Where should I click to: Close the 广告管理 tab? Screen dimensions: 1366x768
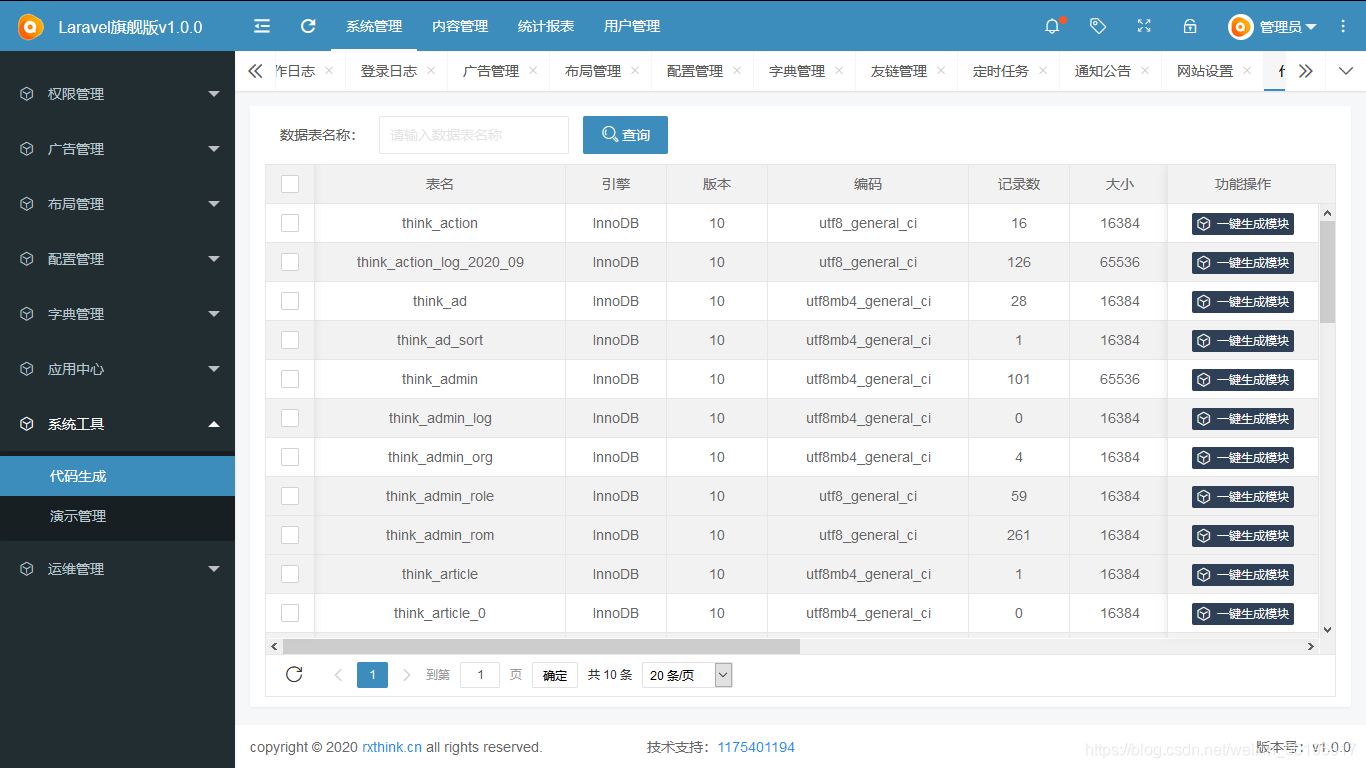click(x=533, y=71)
